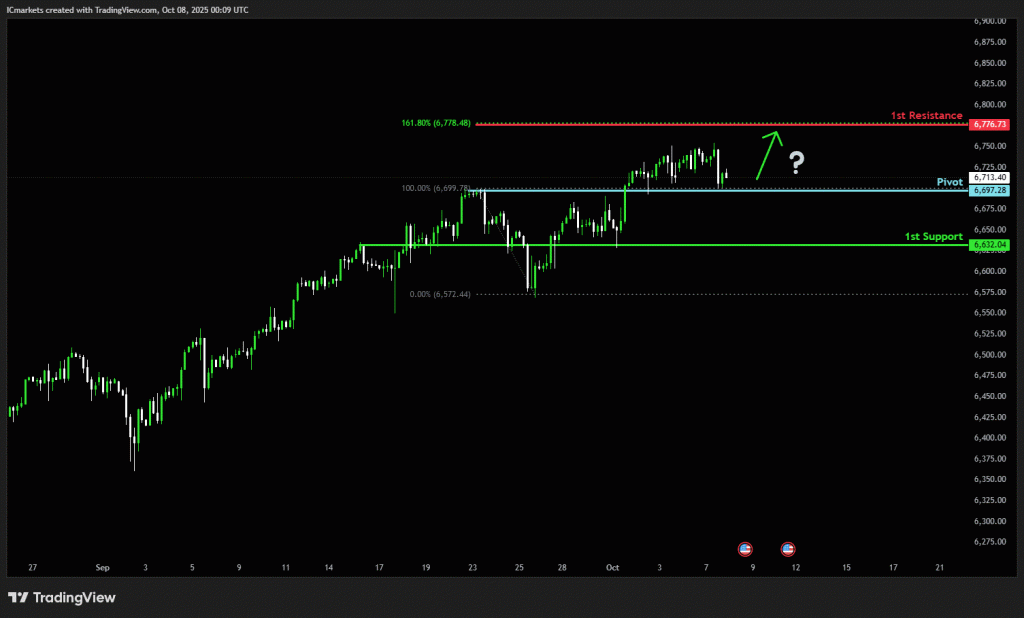Click the white question mark annotation
The height and width of the screenshot is (618, 1024).
(x=796, y=162)
